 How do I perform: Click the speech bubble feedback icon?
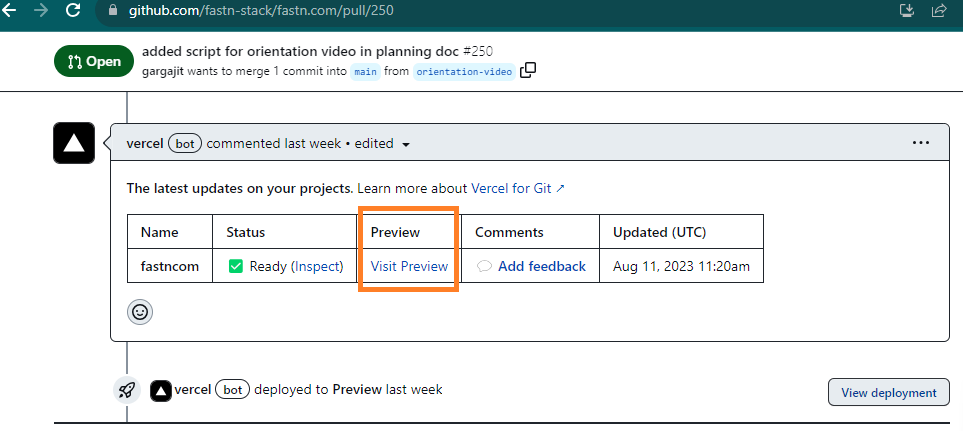(484, 266)
